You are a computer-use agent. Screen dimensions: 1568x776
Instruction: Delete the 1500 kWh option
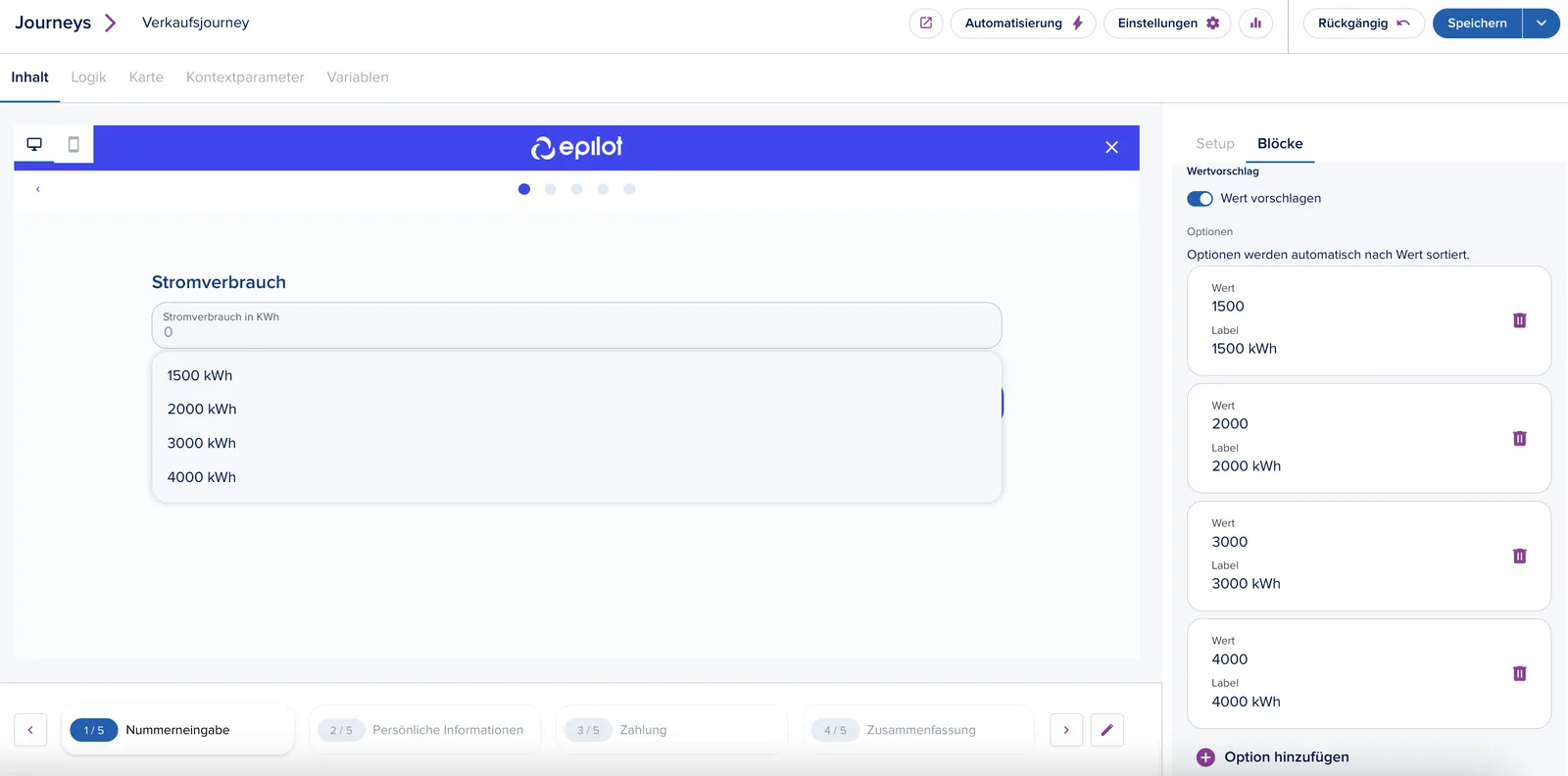coord(1519,320)
